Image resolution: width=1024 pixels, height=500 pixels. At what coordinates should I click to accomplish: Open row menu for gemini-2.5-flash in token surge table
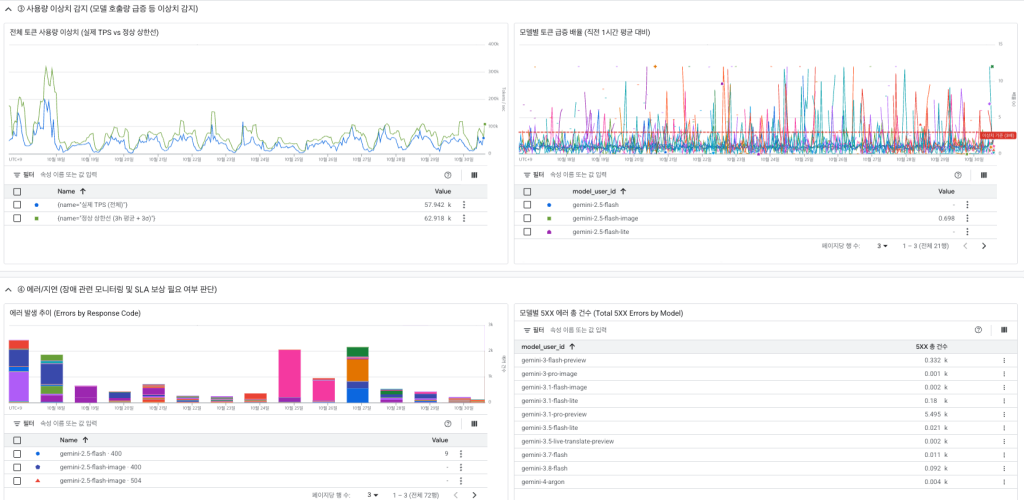[967, 204]
